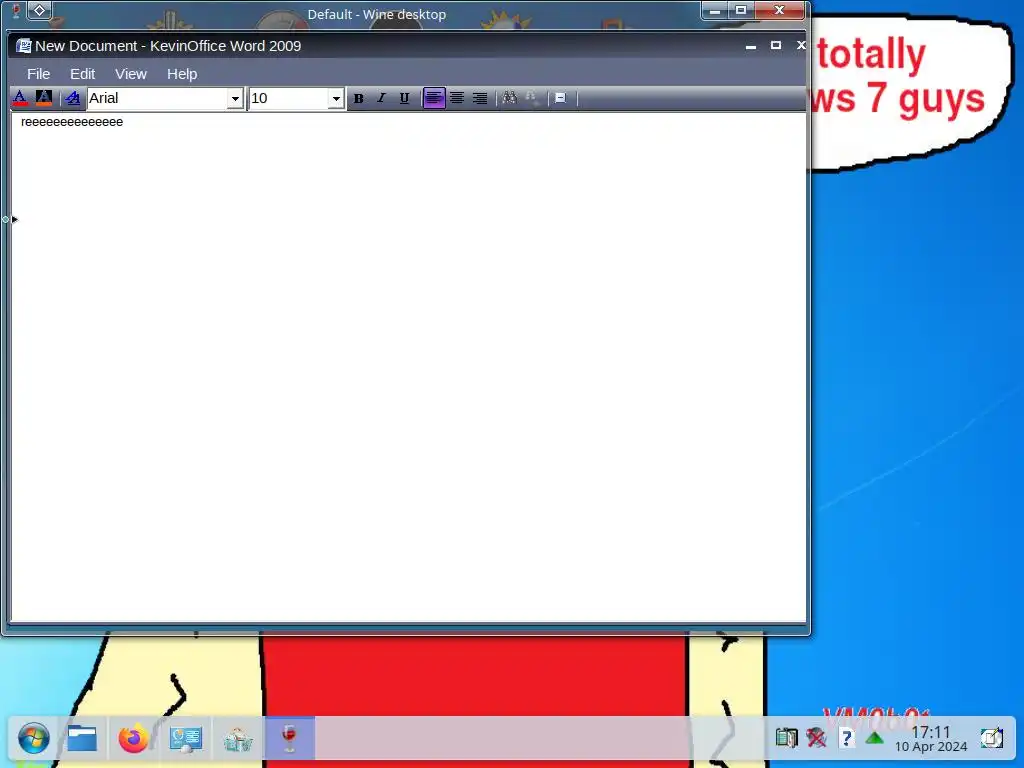Open the File menu

pos(39,74)
